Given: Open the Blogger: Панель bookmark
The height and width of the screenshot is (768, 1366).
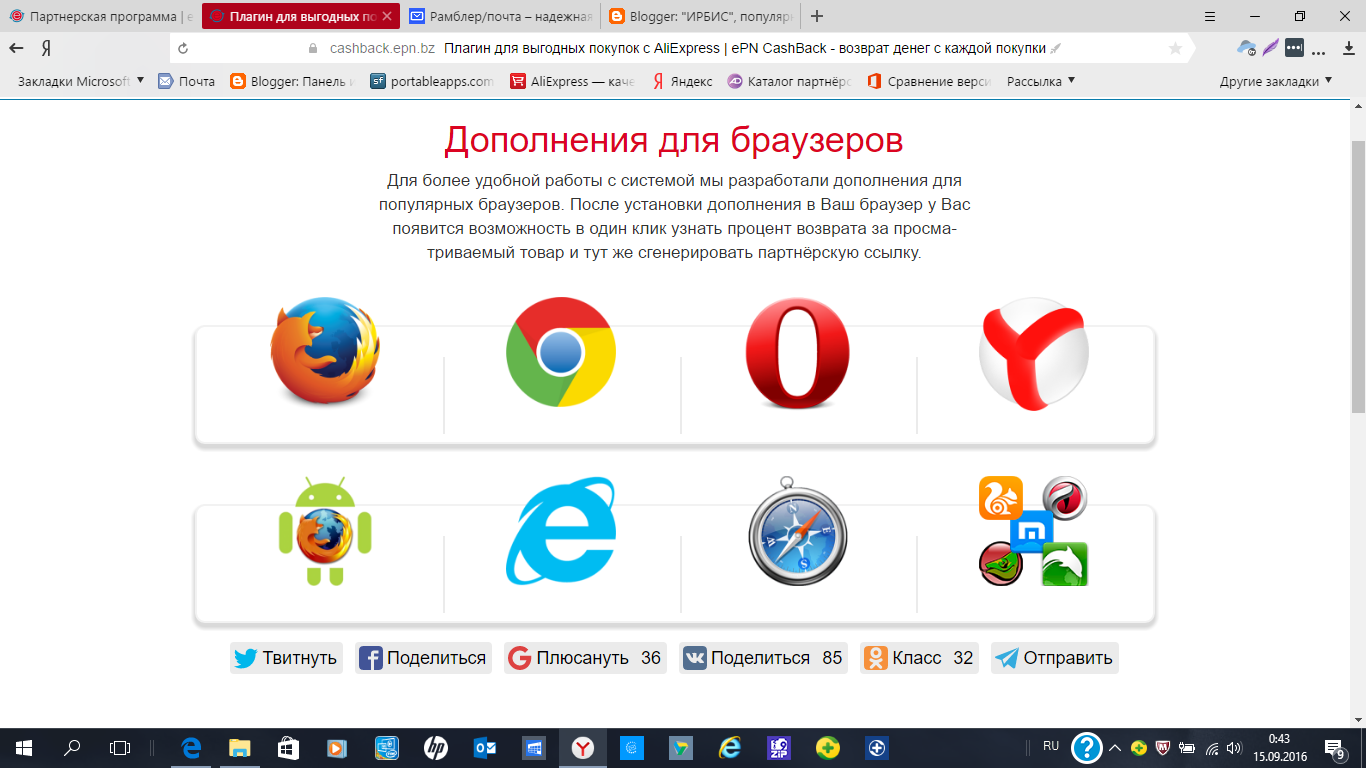Looking at the screenshot, I should coord(292,82).
